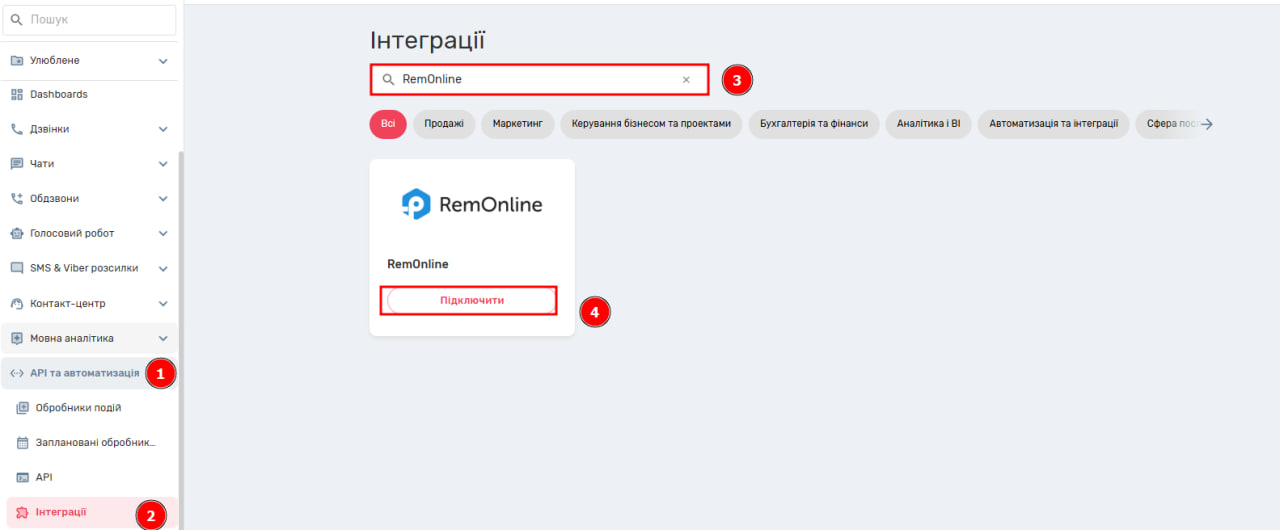Expand the Мовна аналітика chevron
Viewport: 1280px width, 530px height.
pos(163,338)
